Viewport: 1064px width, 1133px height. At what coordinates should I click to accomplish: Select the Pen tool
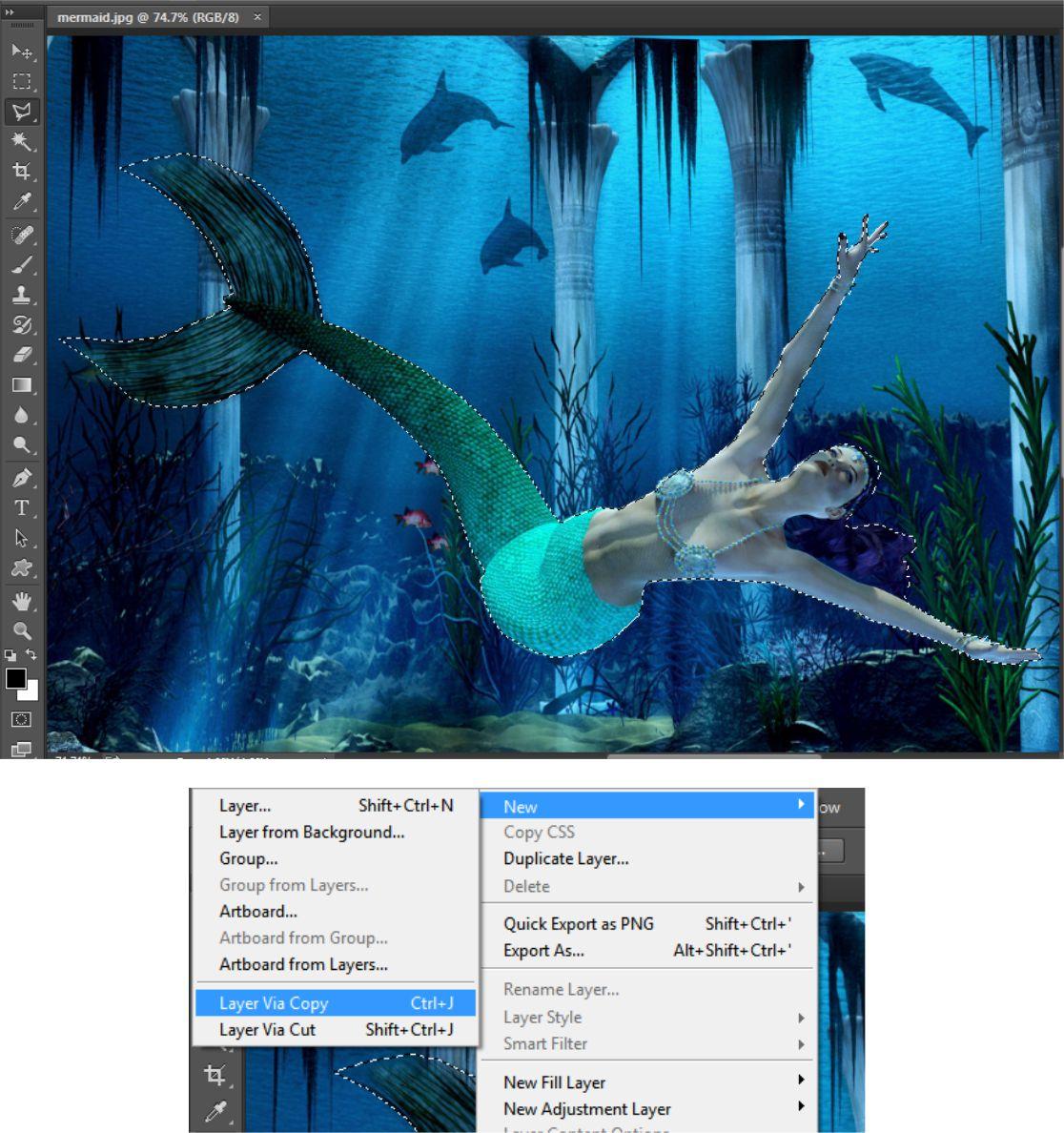(x=22, y=479)
